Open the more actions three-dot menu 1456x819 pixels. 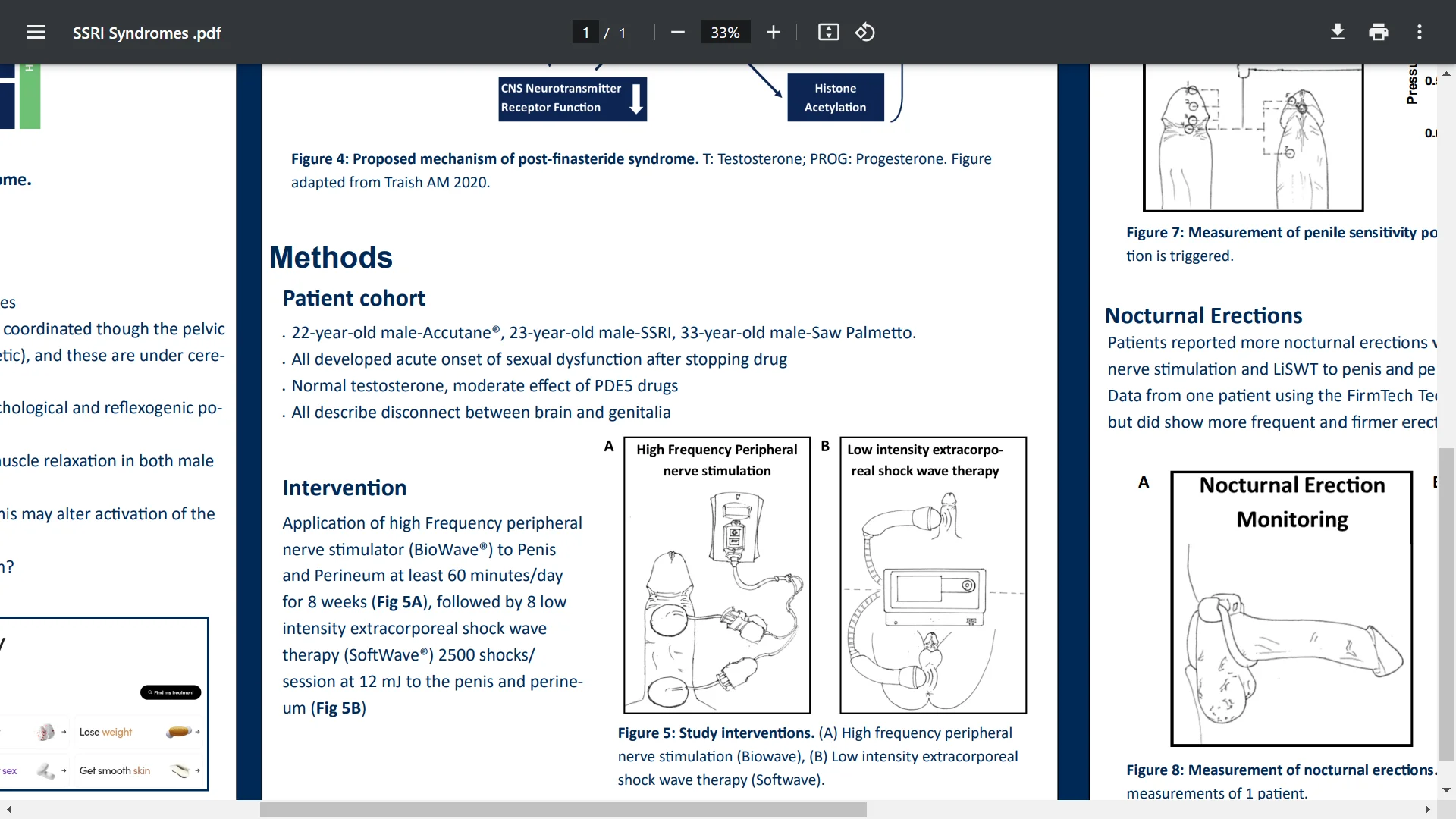click(x=1420, y=32)
